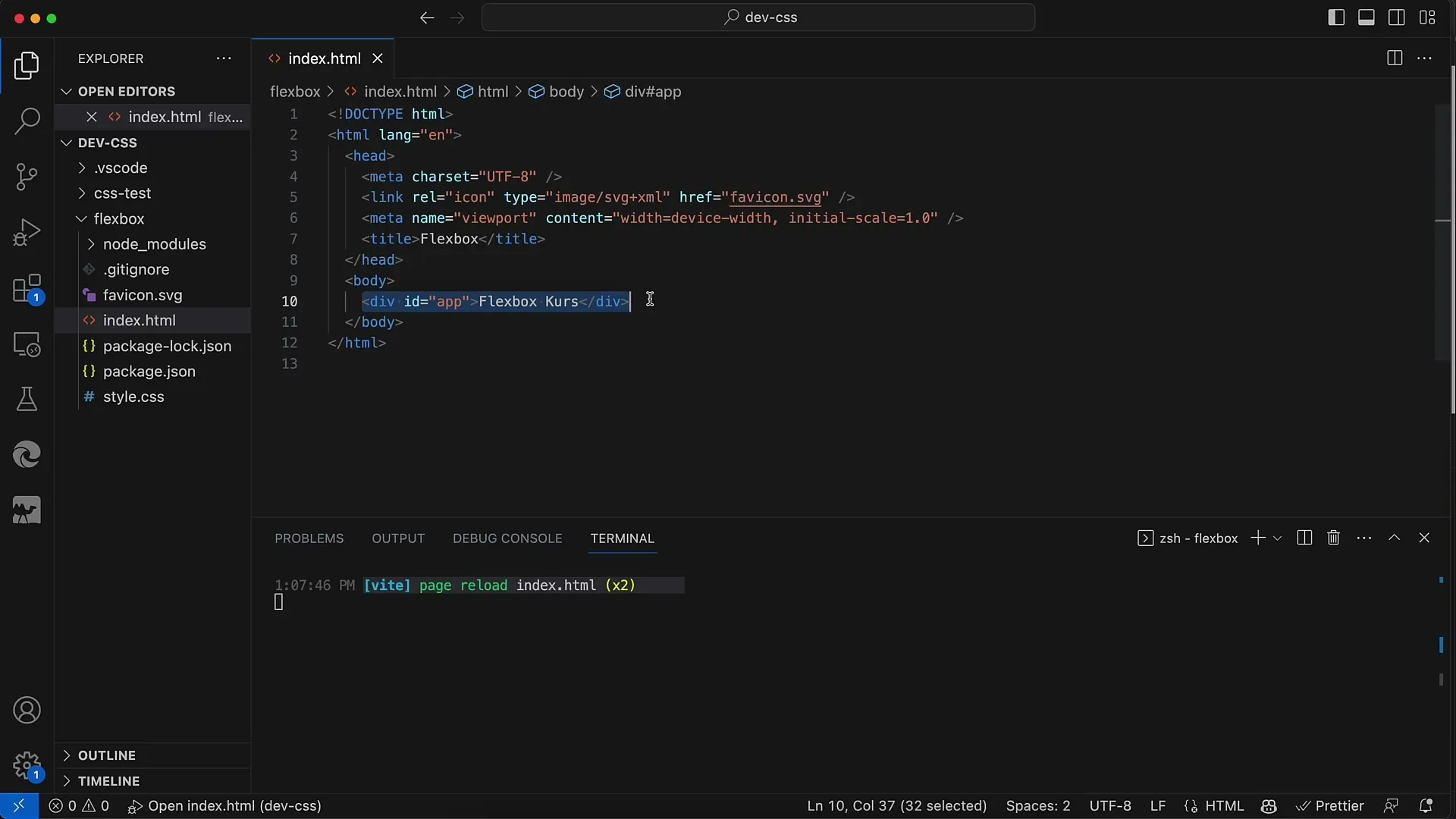This screenshot has height=819, width=1456.
Task: Open package.json from the file tree
Action: pyautogui.click(x=152, y=372)
